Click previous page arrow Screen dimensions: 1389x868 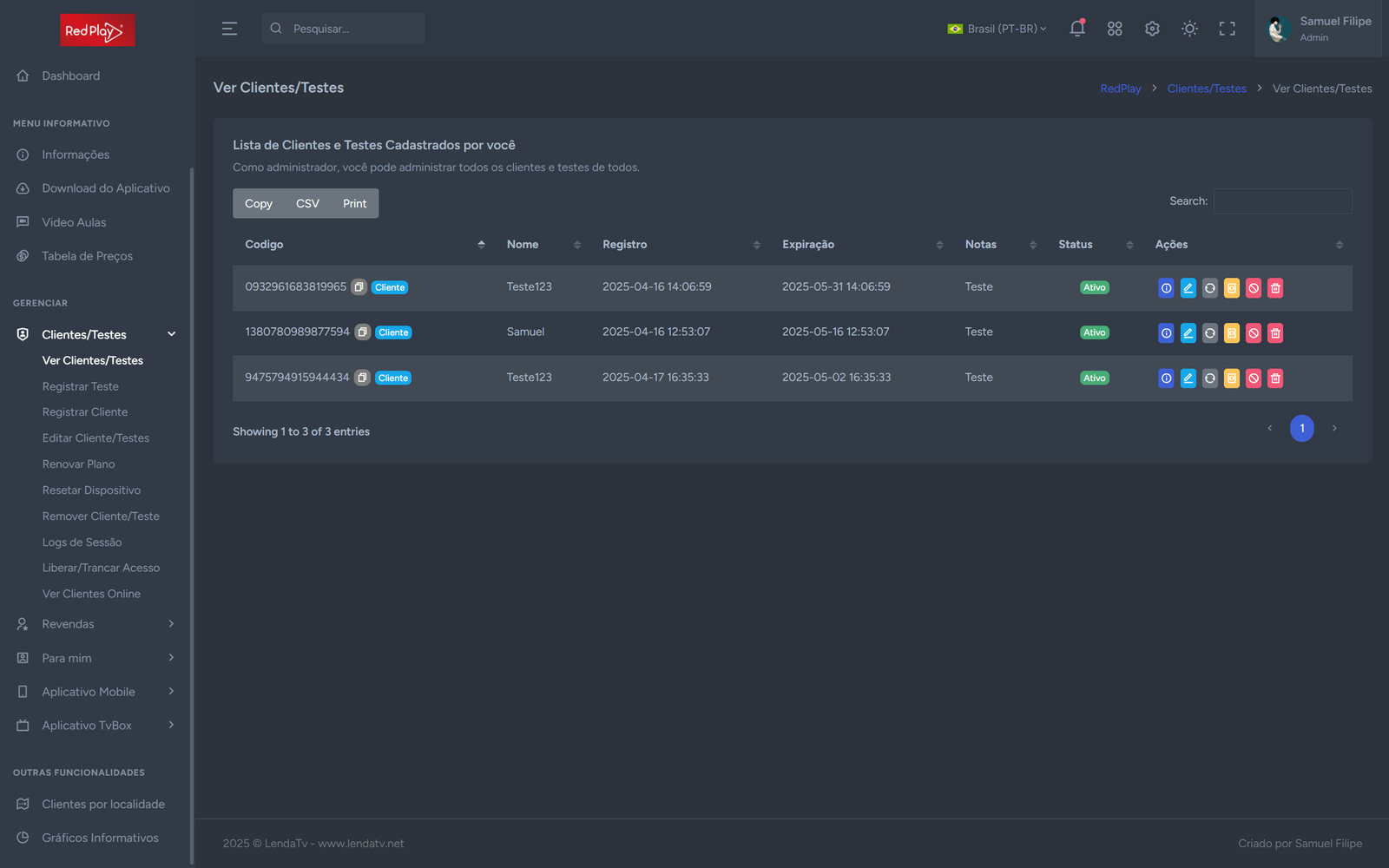click(x=1269, y=428)
